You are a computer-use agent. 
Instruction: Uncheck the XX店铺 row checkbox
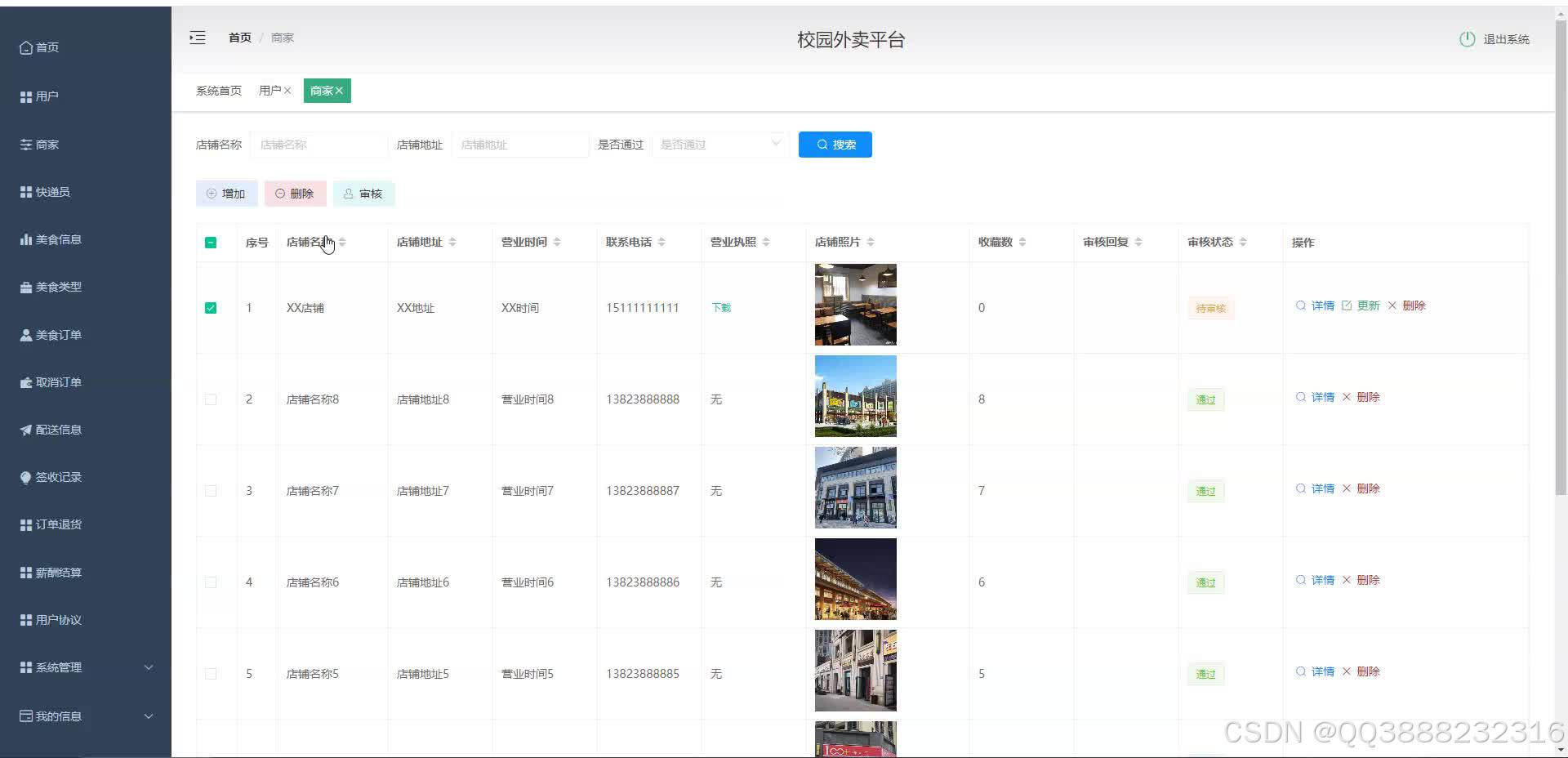click(211, 308)
